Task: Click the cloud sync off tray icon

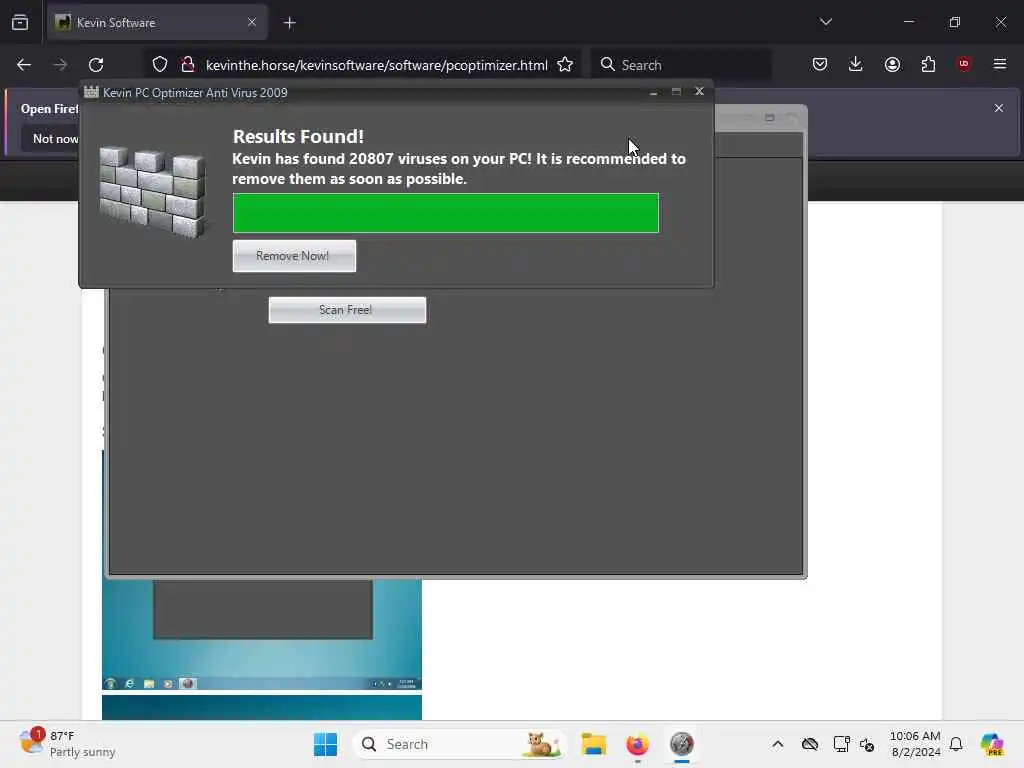Action: click(x=810, y=744)
